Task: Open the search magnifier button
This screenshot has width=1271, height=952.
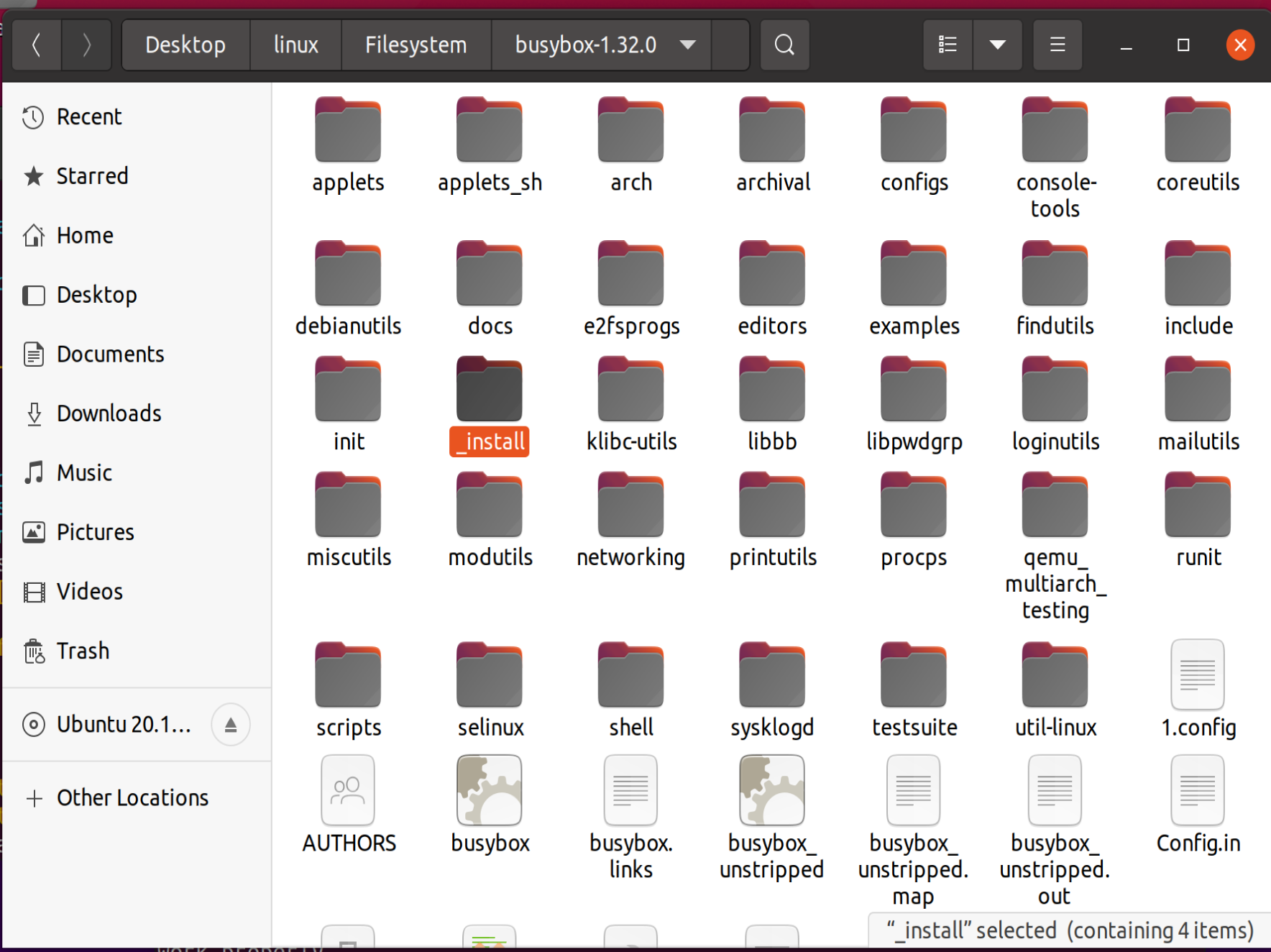Action: pos(785,45)
